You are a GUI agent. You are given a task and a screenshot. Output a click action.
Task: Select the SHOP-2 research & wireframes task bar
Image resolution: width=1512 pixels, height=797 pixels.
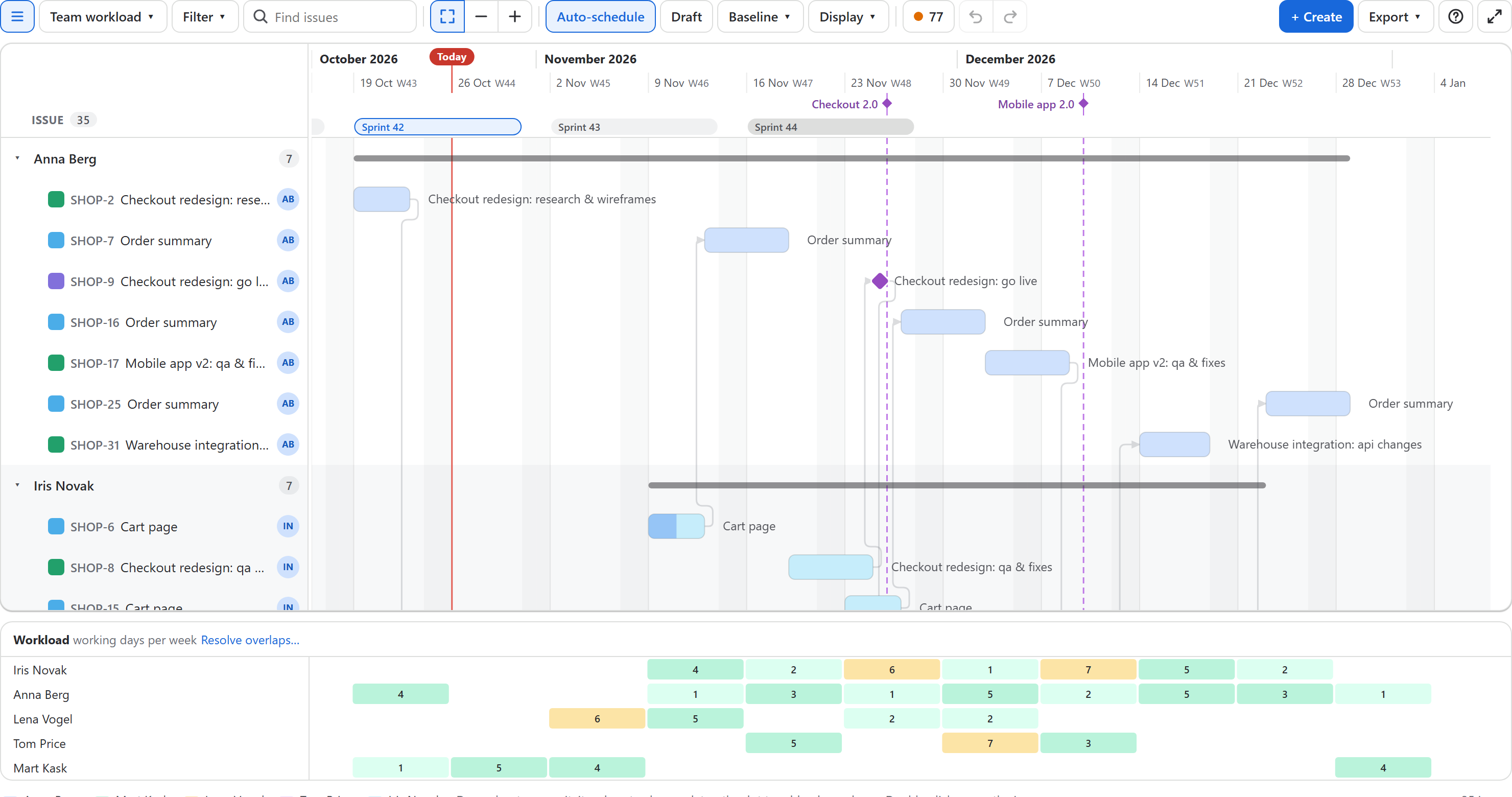[382, 200]
